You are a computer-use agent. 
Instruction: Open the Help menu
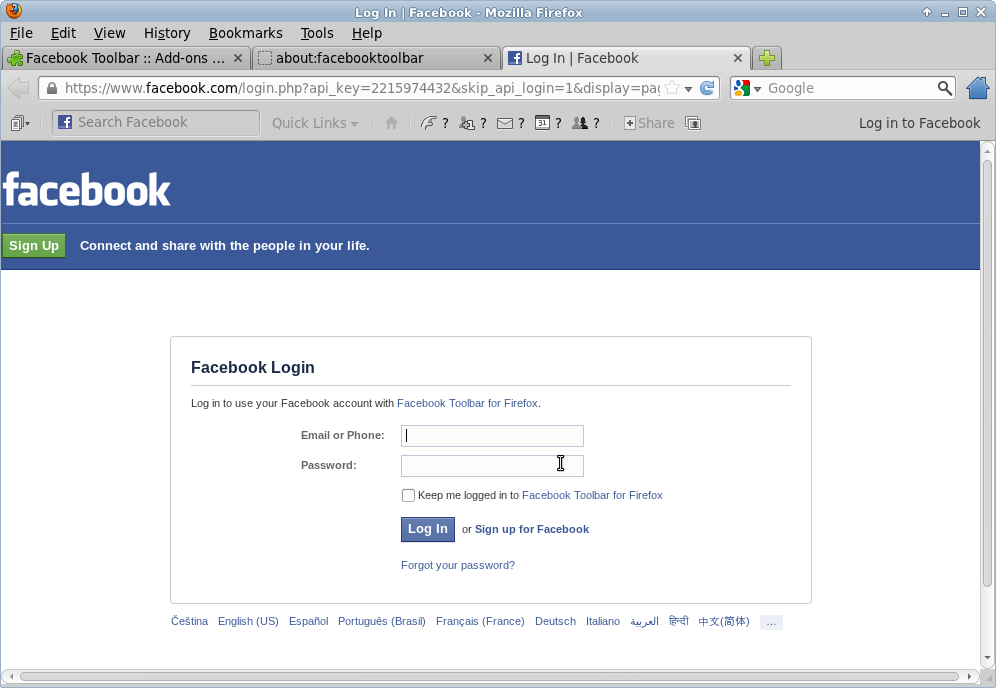(367, 33)
